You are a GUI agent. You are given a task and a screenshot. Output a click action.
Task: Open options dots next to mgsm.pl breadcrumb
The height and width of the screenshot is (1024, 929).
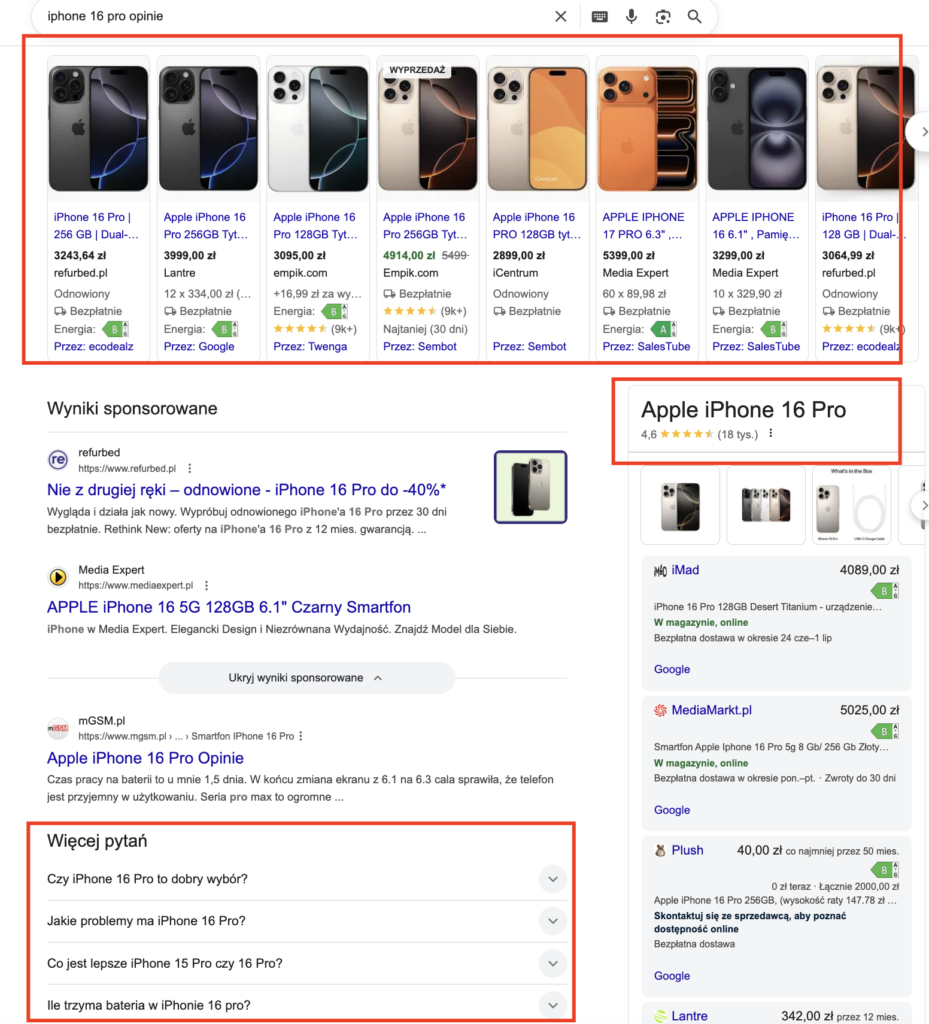pyautogui.click(x=300, y=736)
